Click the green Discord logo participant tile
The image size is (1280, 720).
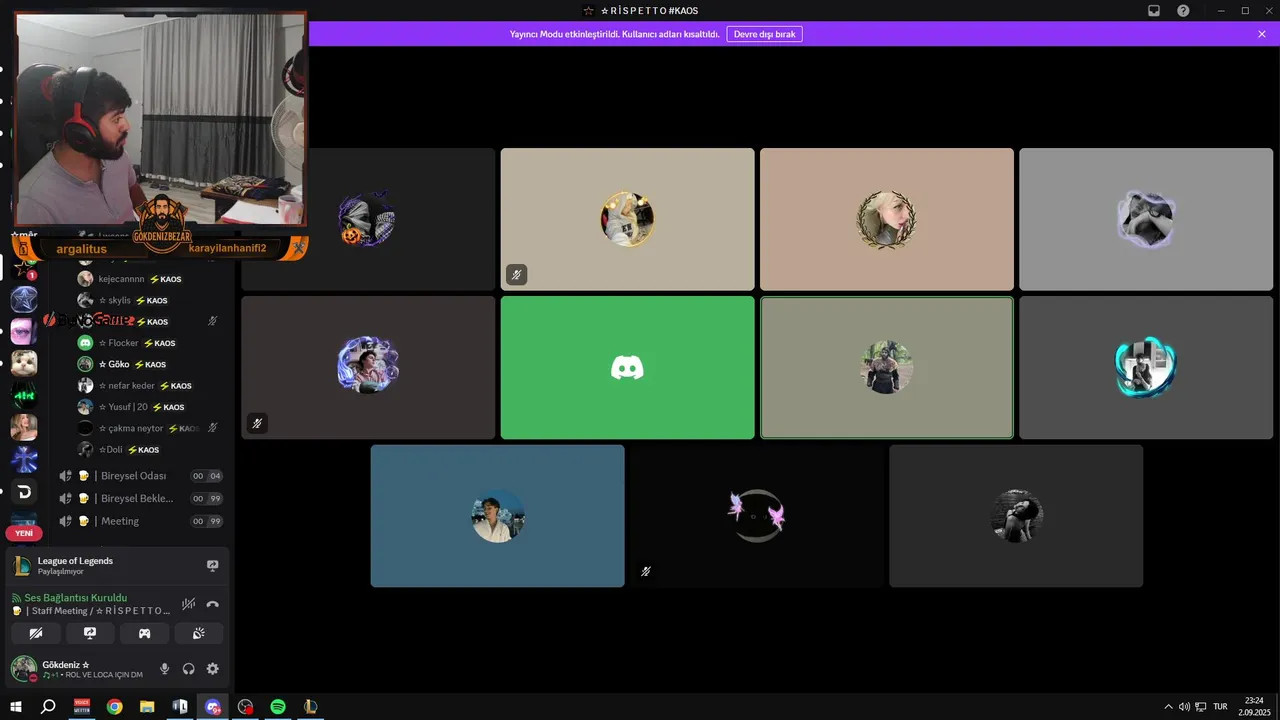click(x=627, y=367)
